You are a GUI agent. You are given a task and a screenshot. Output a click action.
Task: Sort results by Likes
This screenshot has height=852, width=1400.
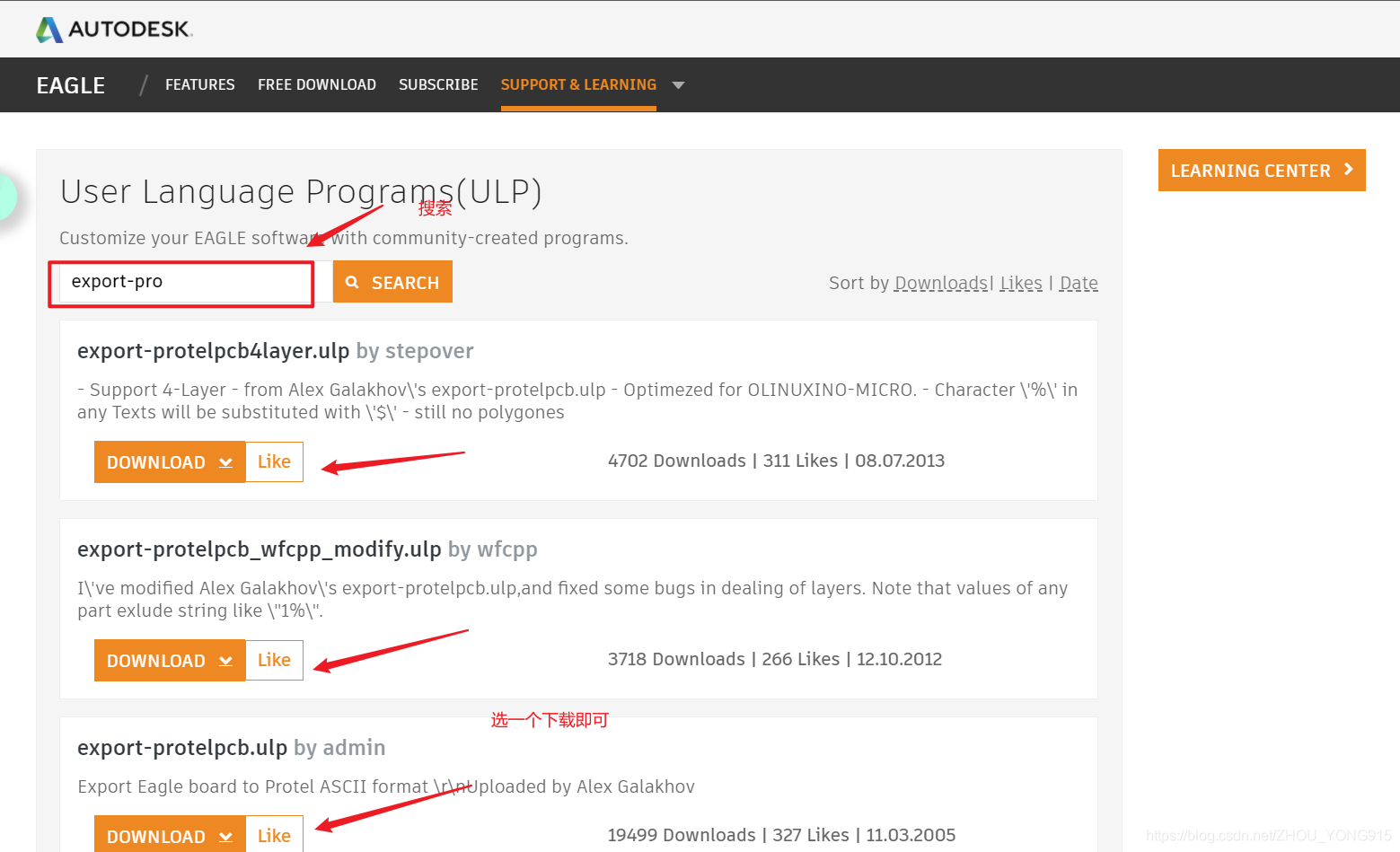1021,284
